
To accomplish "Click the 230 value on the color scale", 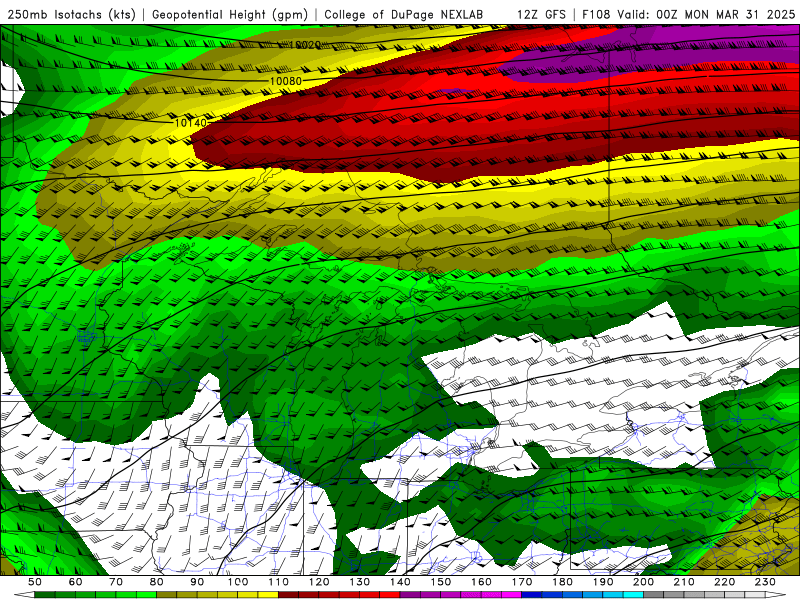I will point(766,582).
